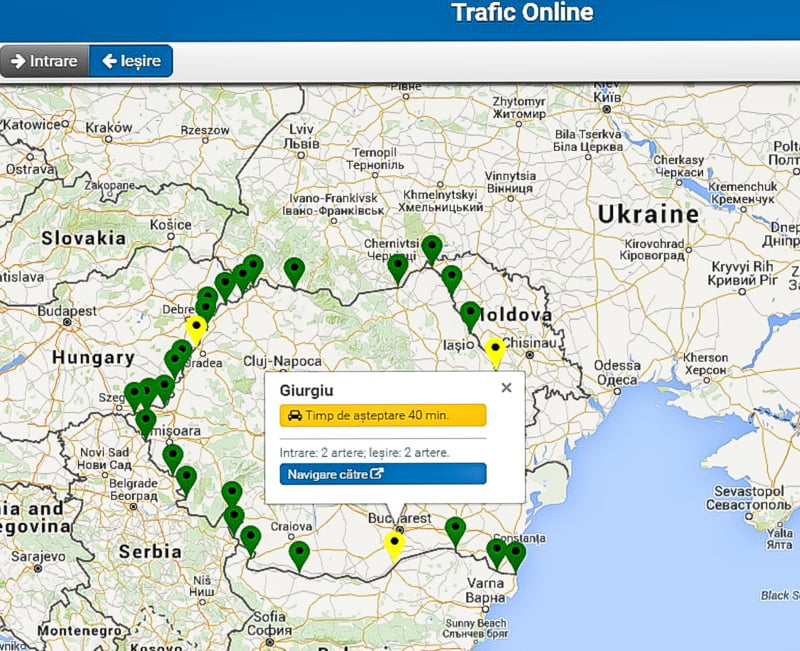Click the Giurgiu popup heading
This screenshot has width=800, height=651.
(306, 391)
